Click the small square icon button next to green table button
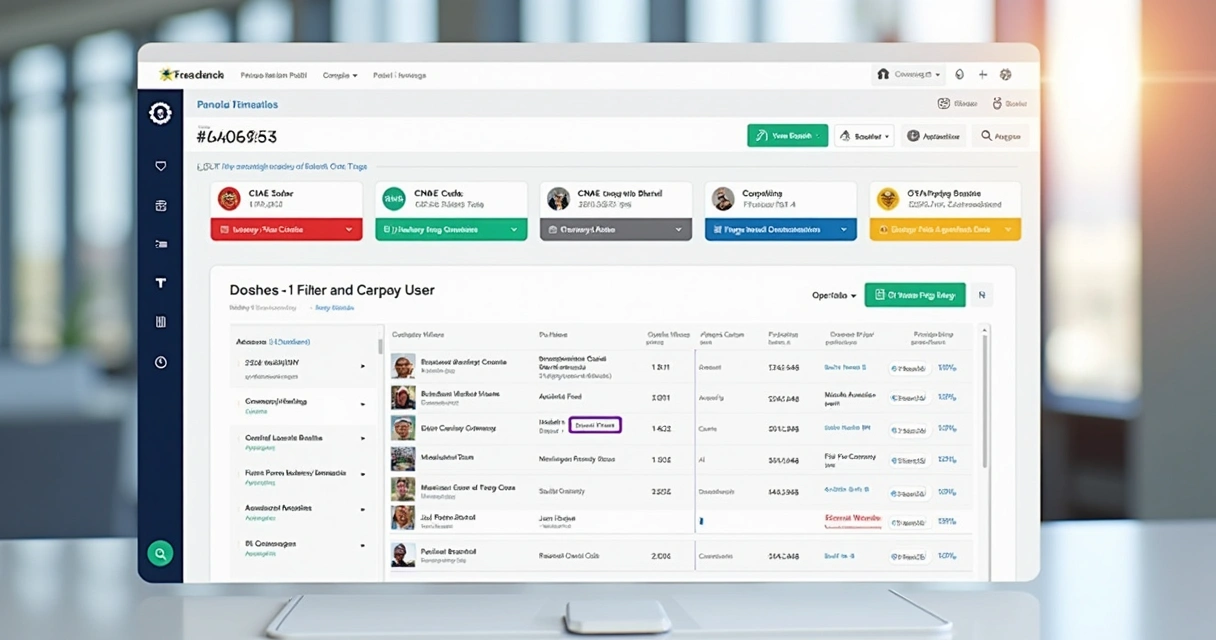The height and width of the screenshot is (640, 1216). 981,295
